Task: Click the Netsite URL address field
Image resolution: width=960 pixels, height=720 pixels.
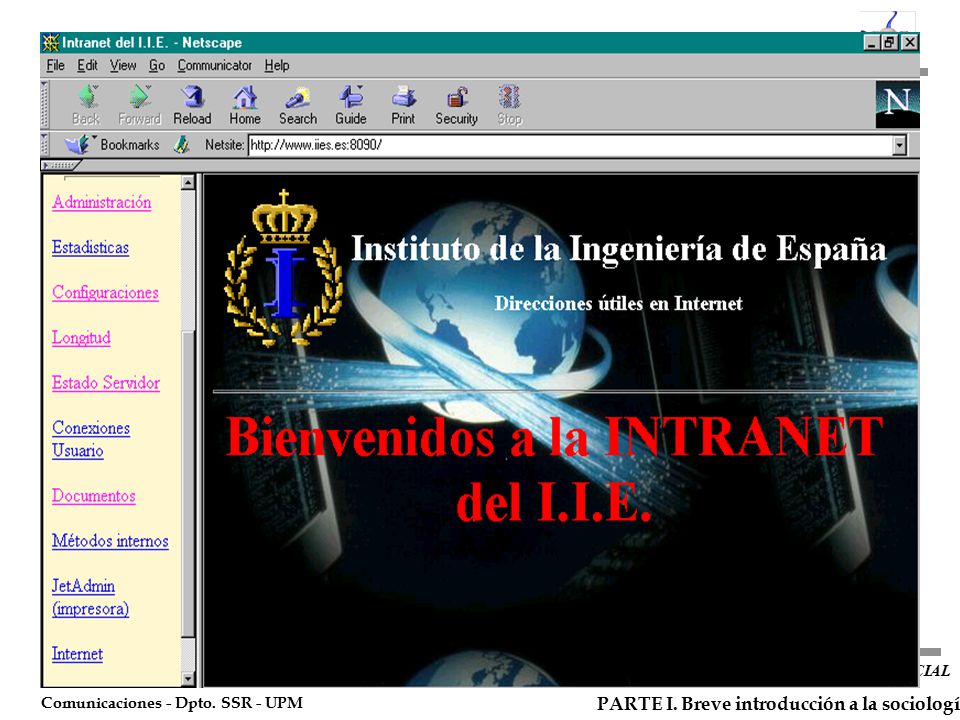Action: tap(570, 146)
